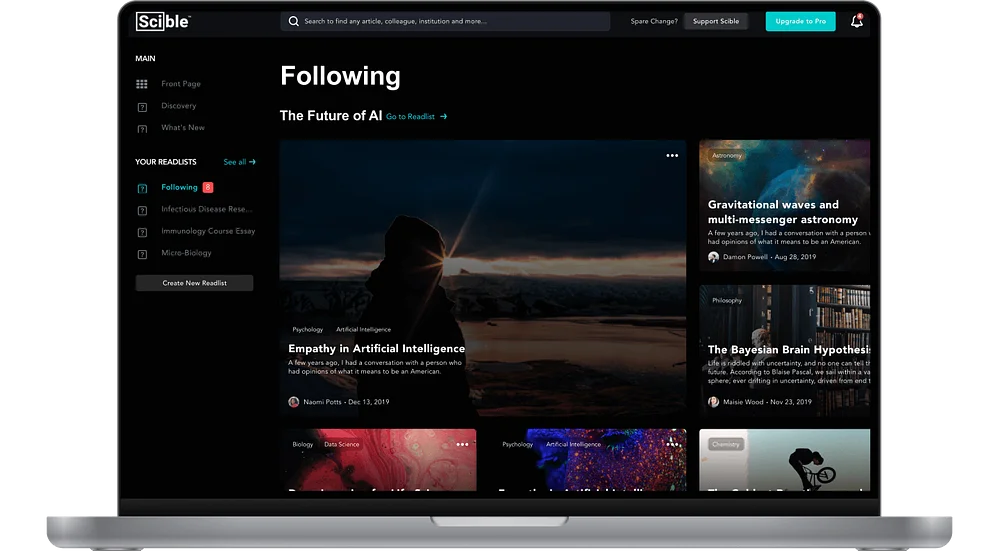The width and height of the screenshot is (1000, 551).
Task: Open Immunology Course Essay readlist
Action: click(x=208, y=231)
